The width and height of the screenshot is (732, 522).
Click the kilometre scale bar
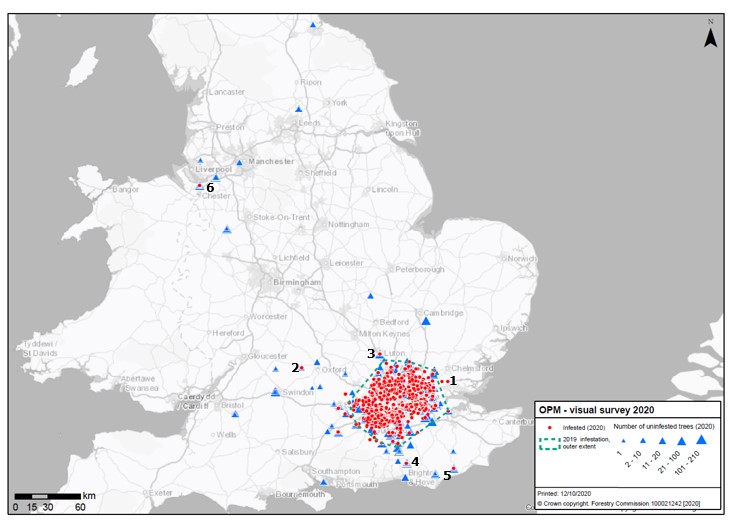click(47, 496)
